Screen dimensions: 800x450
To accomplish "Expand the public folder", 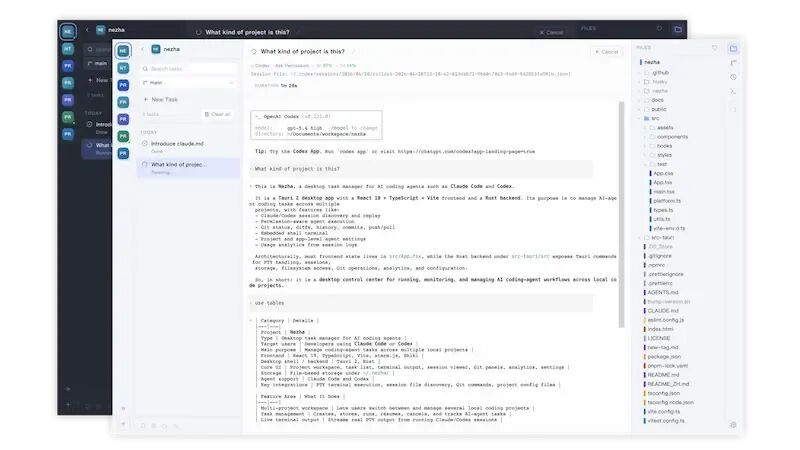I will (655, 109).
